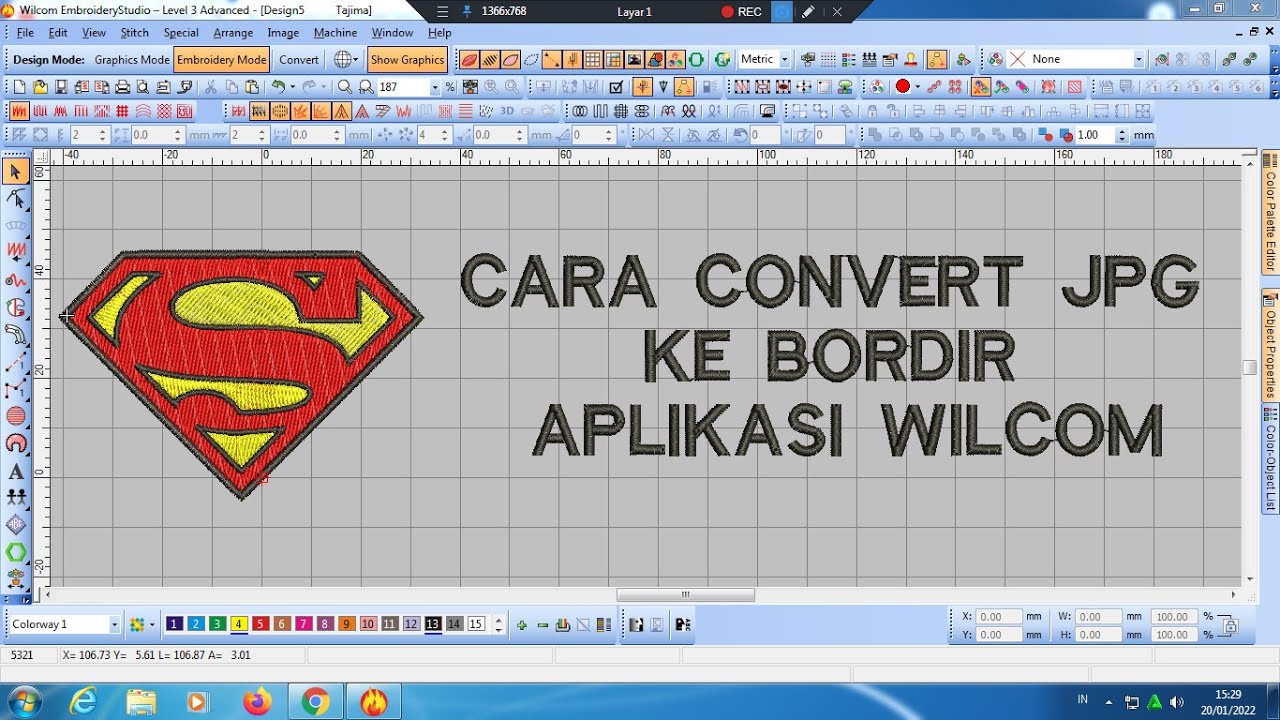Click the horizontal scrollbar thumb
Image resolution: width=1280 pixels, height=720 pixels.
point(685,594)
